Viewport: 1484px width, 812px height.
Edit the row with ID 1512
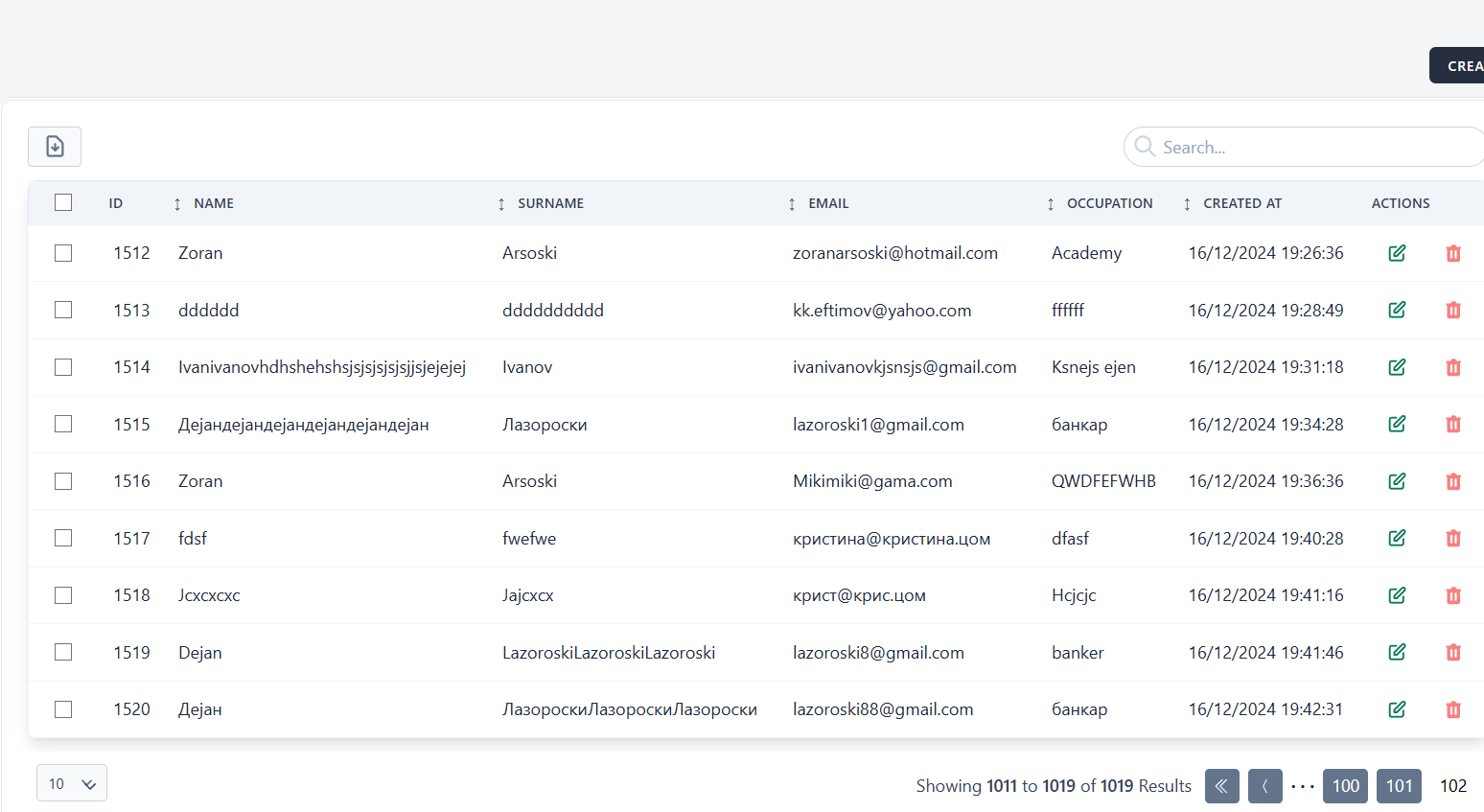[x=1397, y=253]
